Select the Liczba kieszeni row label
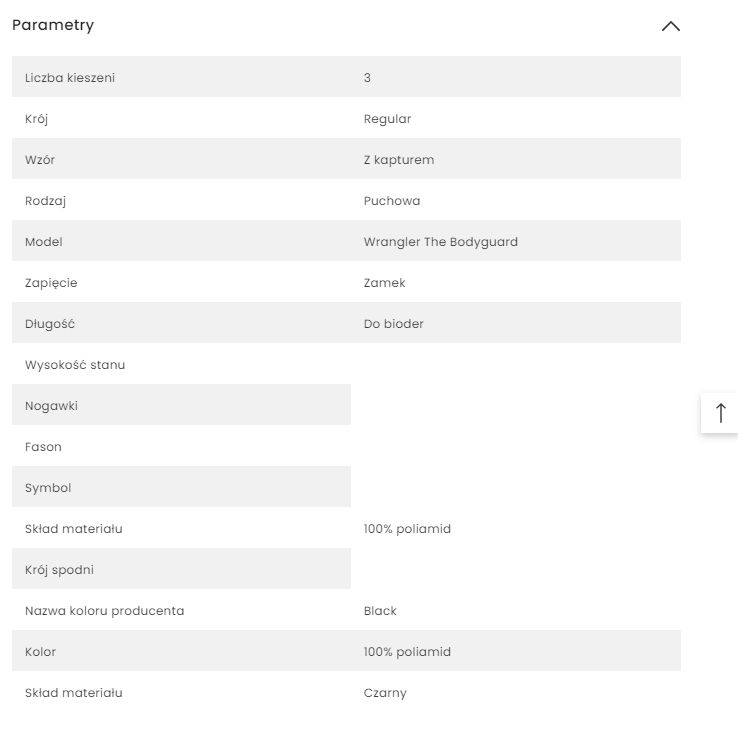The image size is (738, 733). click(70, 77)
